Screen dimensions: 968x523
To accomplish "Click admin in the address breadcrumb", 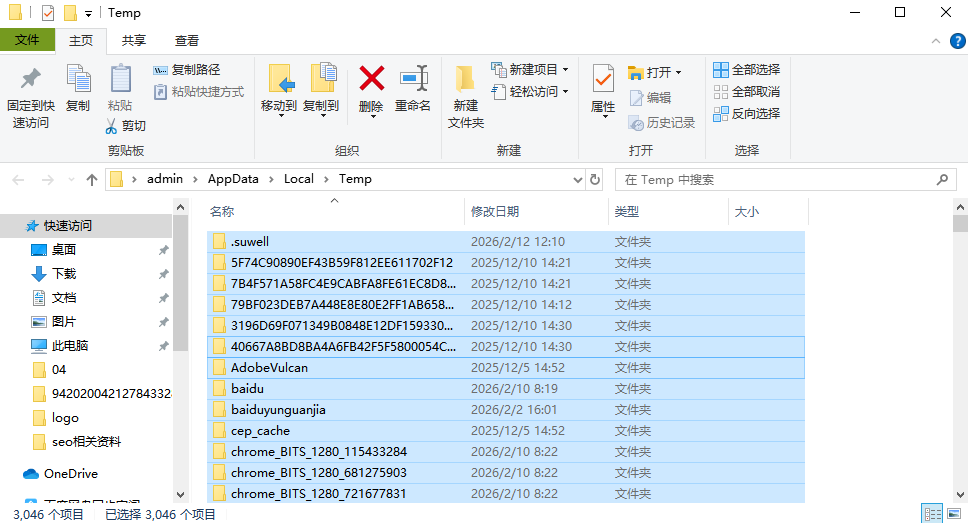I will tap(165, 179).
